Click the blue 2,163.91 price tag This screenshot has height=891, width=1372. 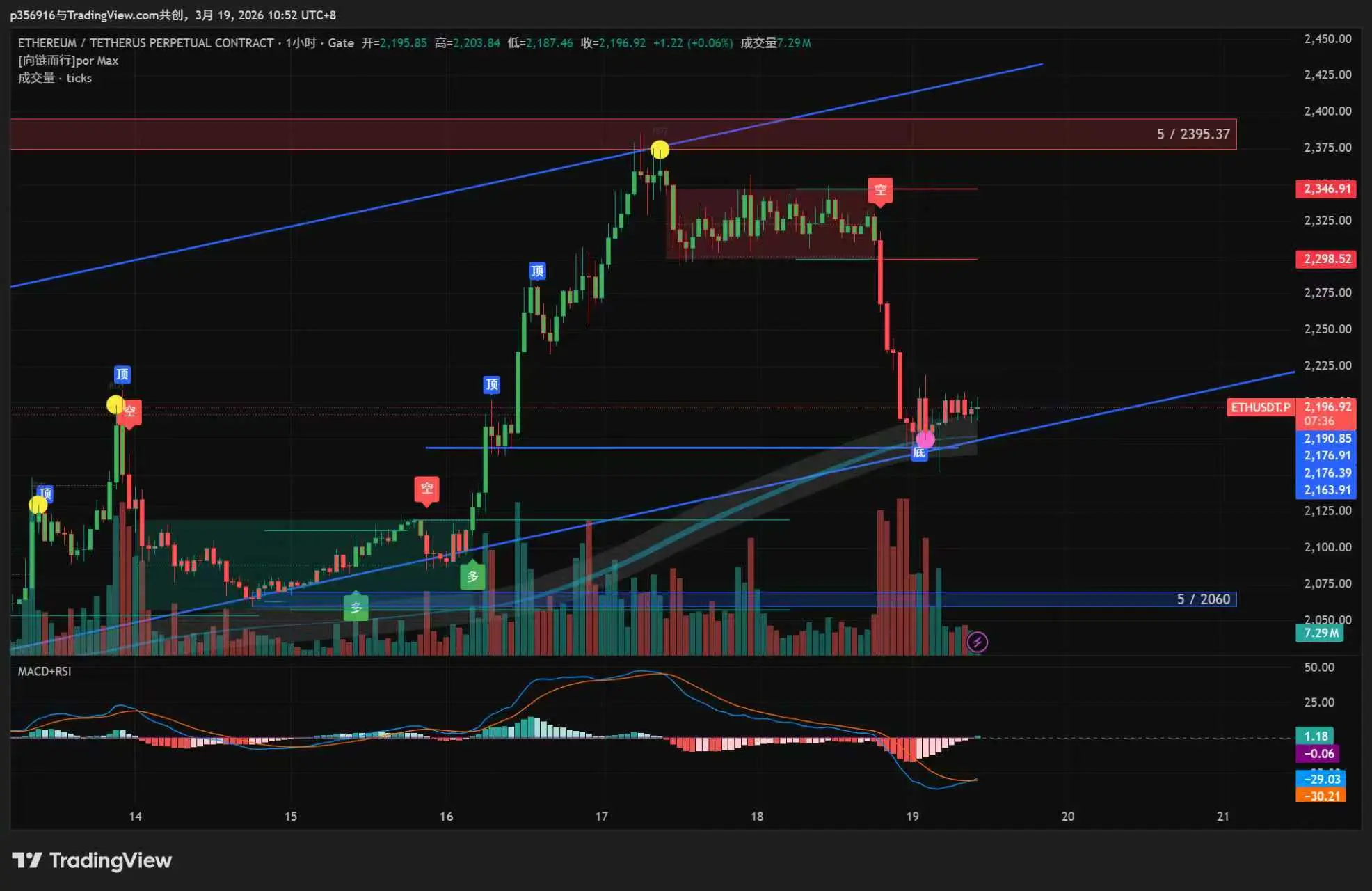pos(1326,490)
